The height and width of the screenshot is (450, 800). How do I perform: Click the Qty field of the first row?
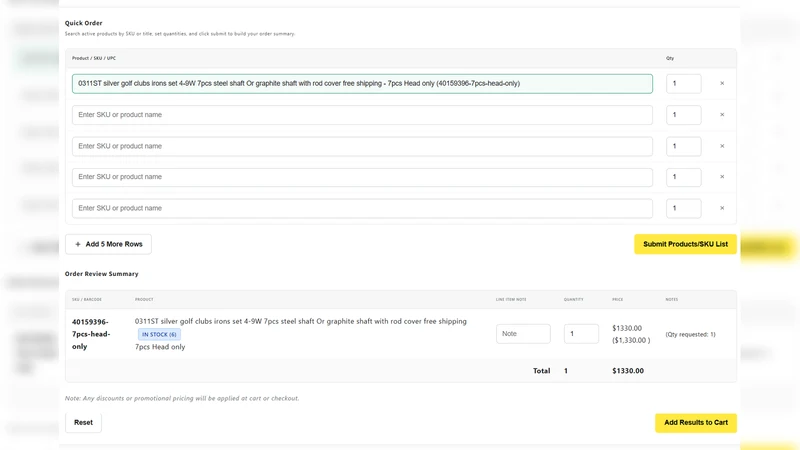[x=683, y=84]
